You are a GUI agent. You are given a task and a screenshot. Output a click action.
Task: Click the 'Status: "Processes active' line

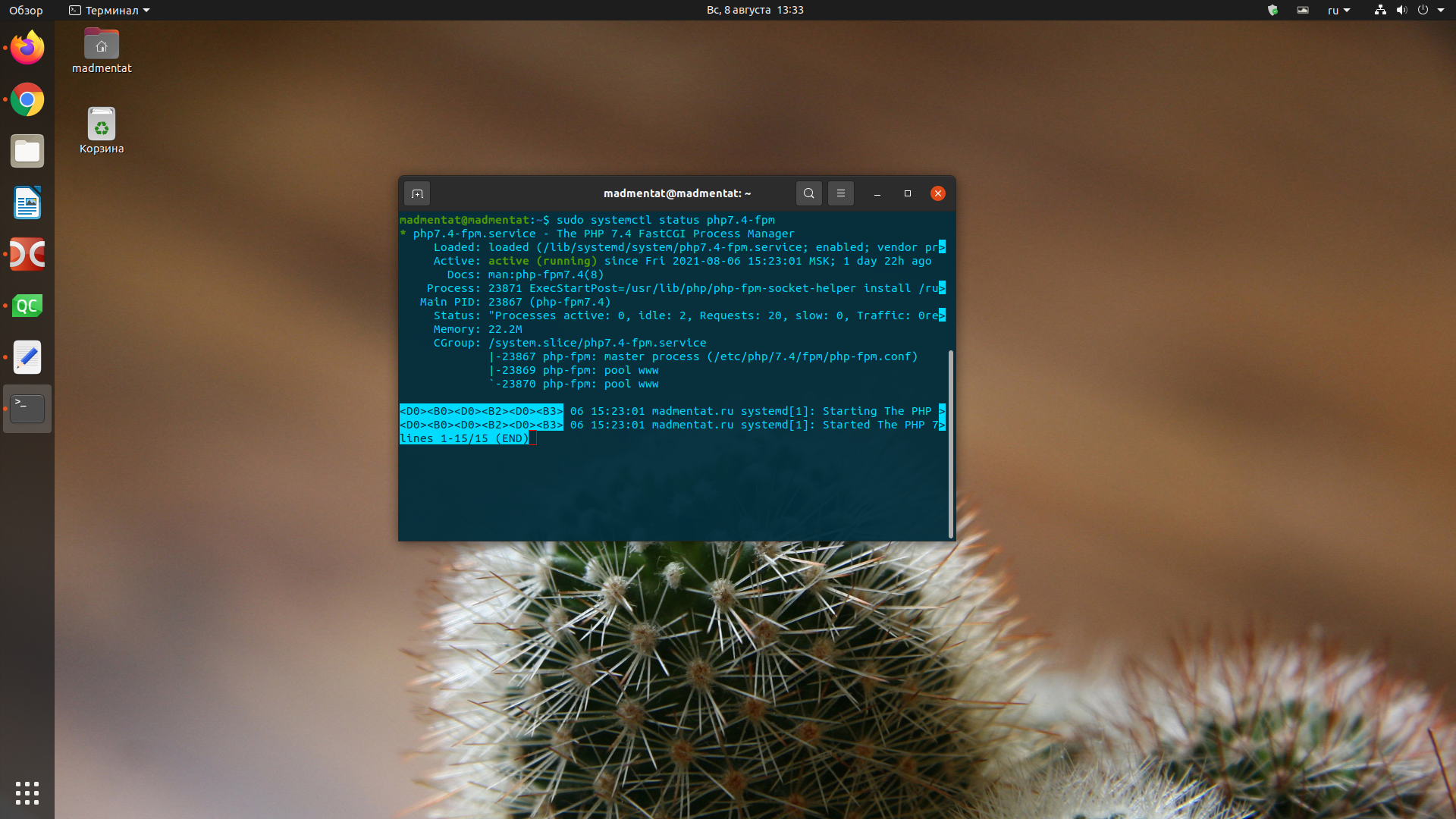pyautogui.click(x=689, y=315)
